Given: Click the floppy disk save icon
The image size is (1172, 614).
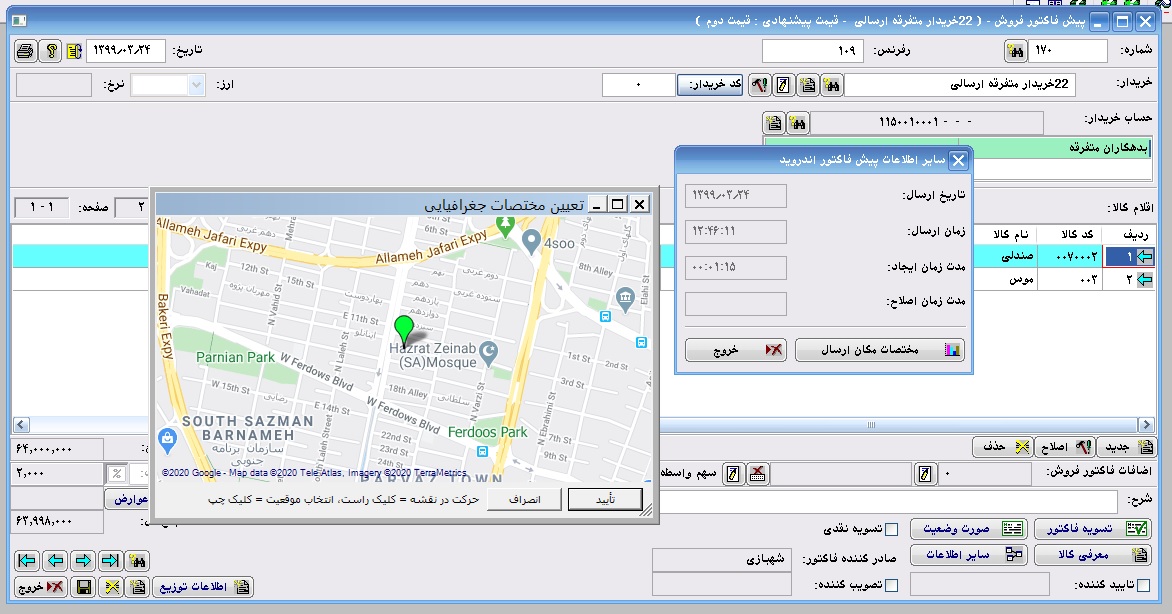Looking at the screenshot, I should [84, 587].
